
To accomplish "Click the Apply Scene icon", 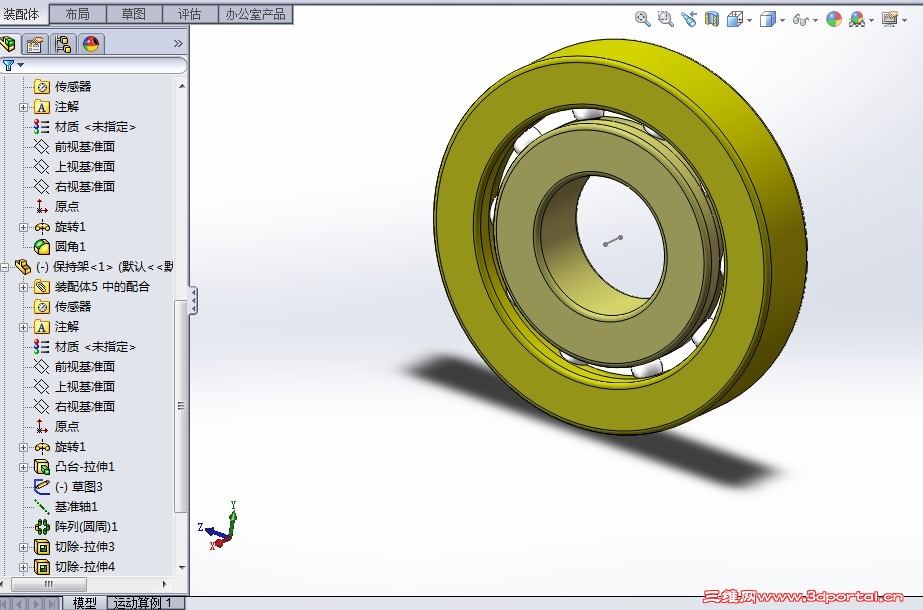I will click(857, 19).
